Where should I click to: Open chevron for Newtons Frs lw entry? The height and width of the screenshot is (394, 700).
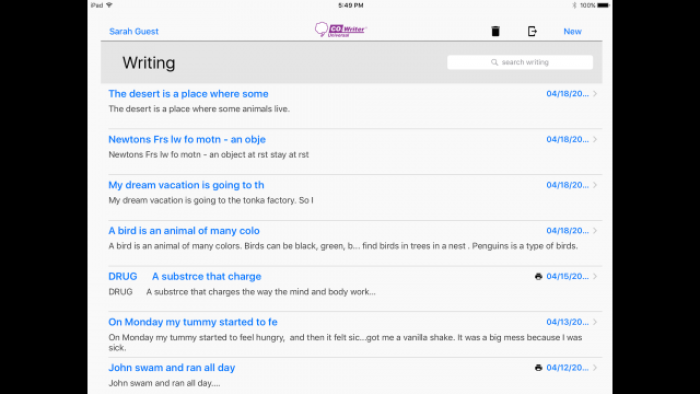pyautogui.click(x=595, y=139)
